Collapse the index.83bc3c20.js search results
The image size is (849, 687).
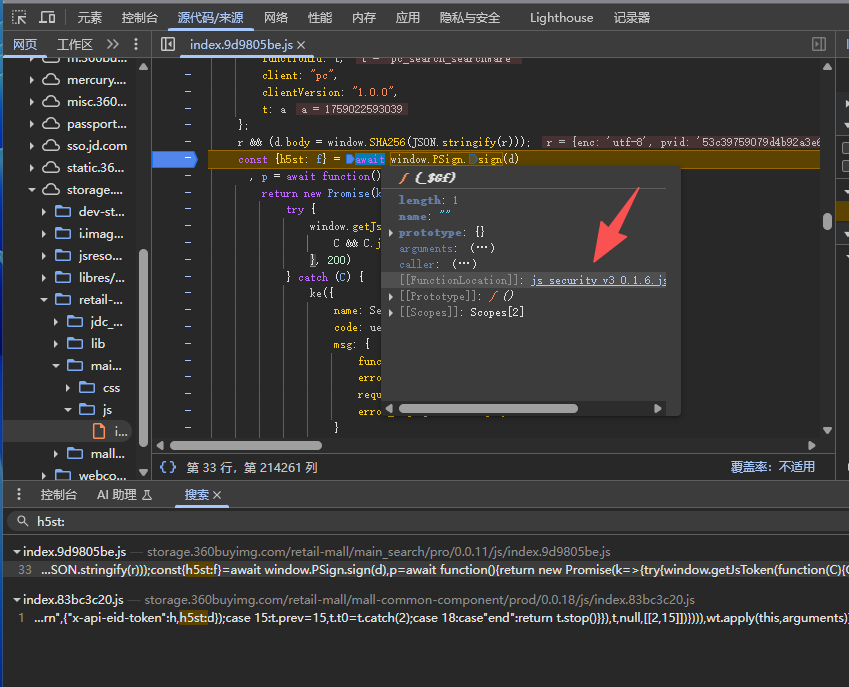pos(17,600)
